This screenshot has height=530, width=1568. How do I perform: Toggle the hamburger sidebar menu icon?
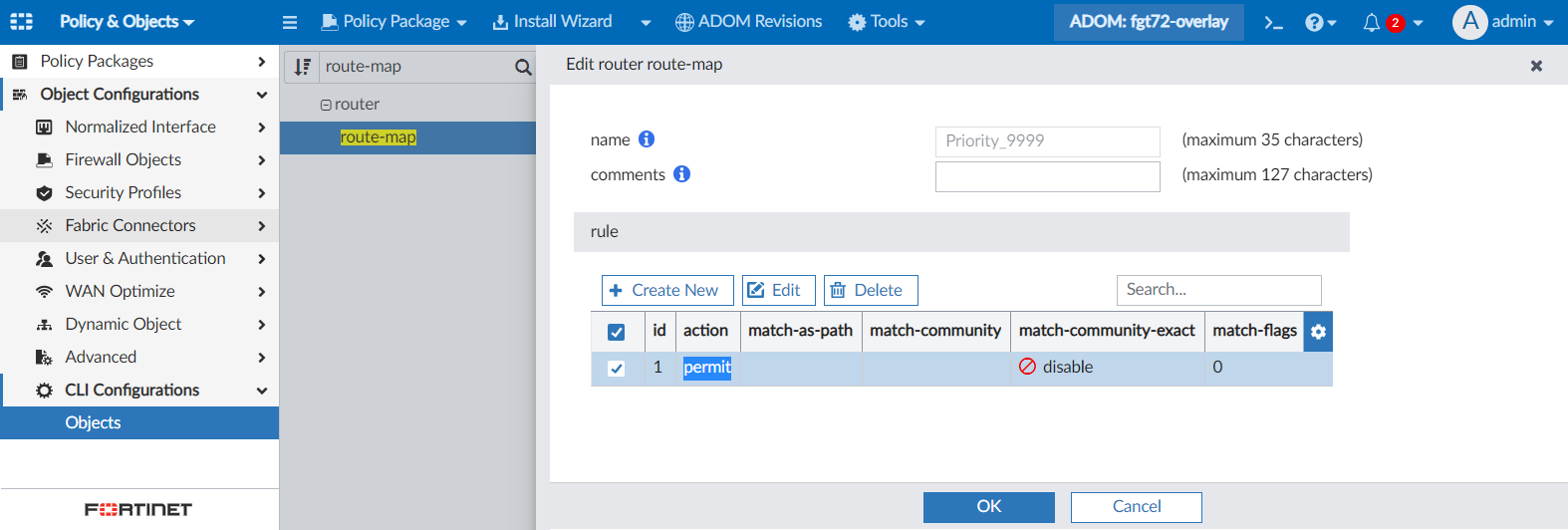(x=290, y=22)
